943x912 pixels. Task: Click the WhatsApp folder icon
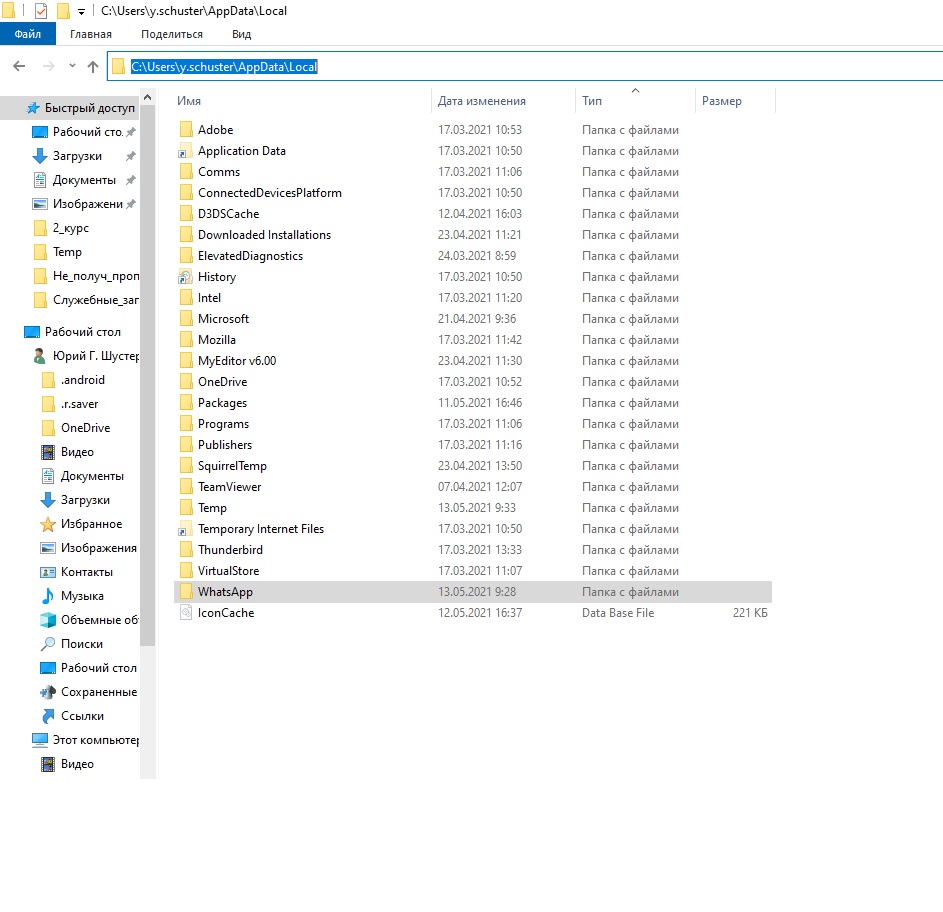[x=186, y=592]
